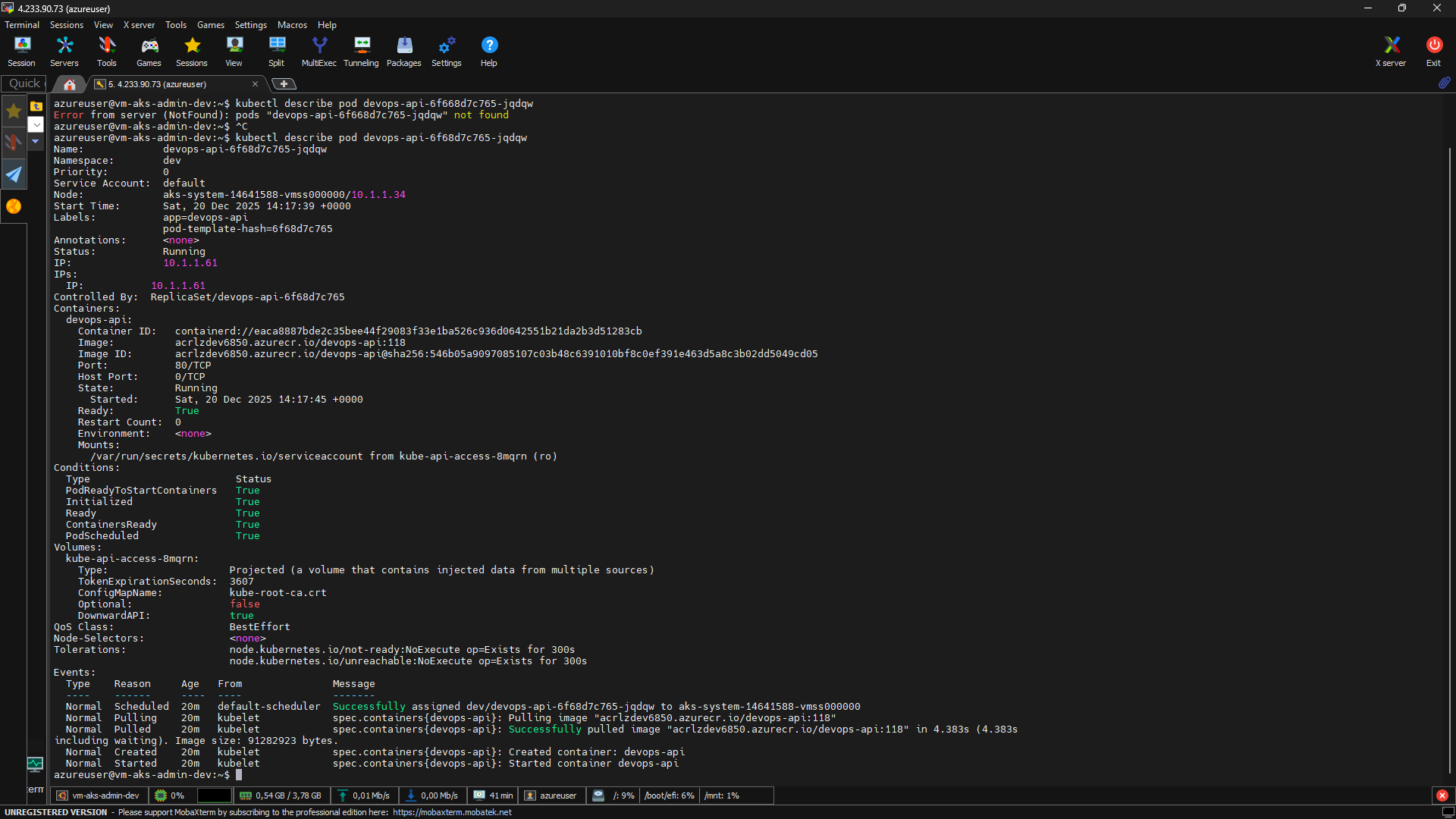Screen dimensions: 1456x819
Task: Close the red status bar button
Action: coord(1442,795)
